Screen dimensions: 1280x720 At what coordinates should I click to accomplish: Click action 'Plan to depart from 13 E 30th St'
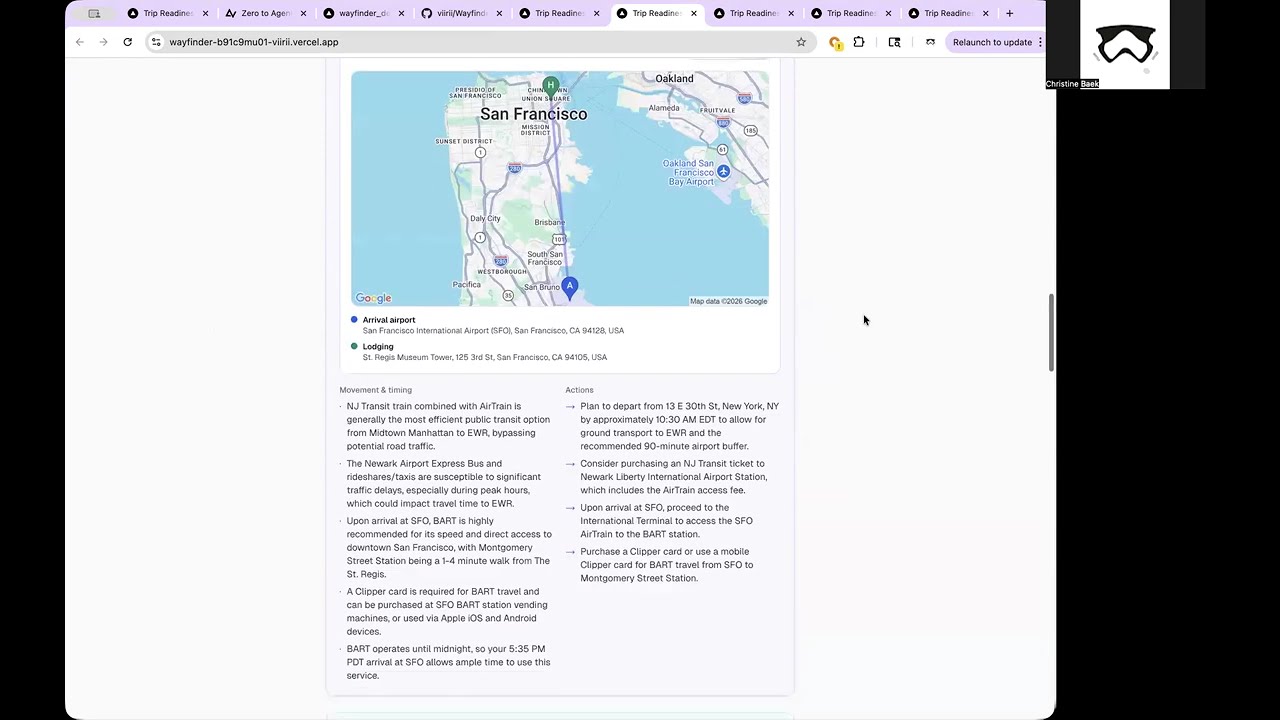(x=680, y=426)
